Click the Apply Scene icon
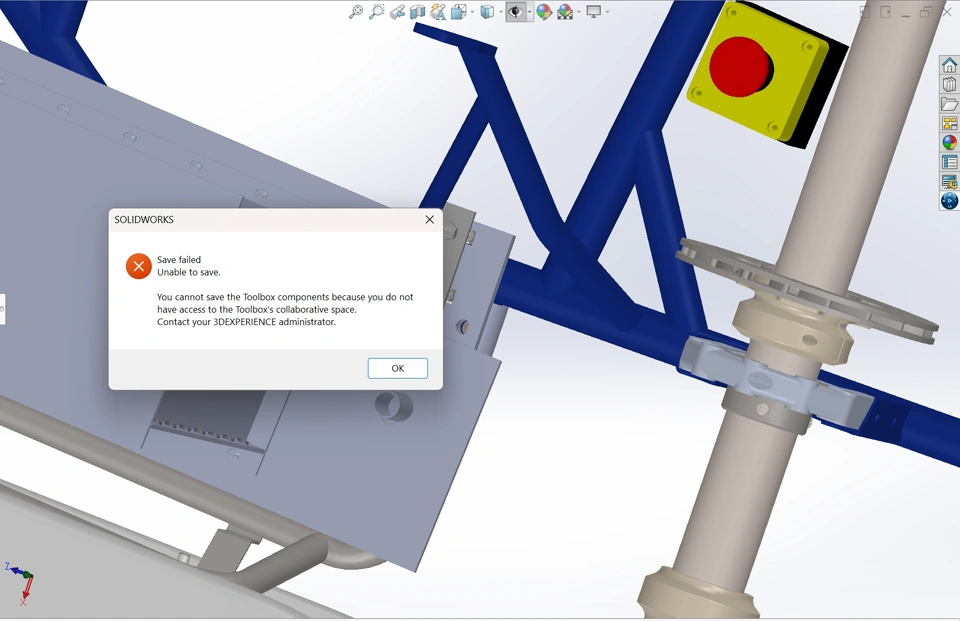This screenshot has width=960, height=621. pyautogui.click(x=565, y=12)
